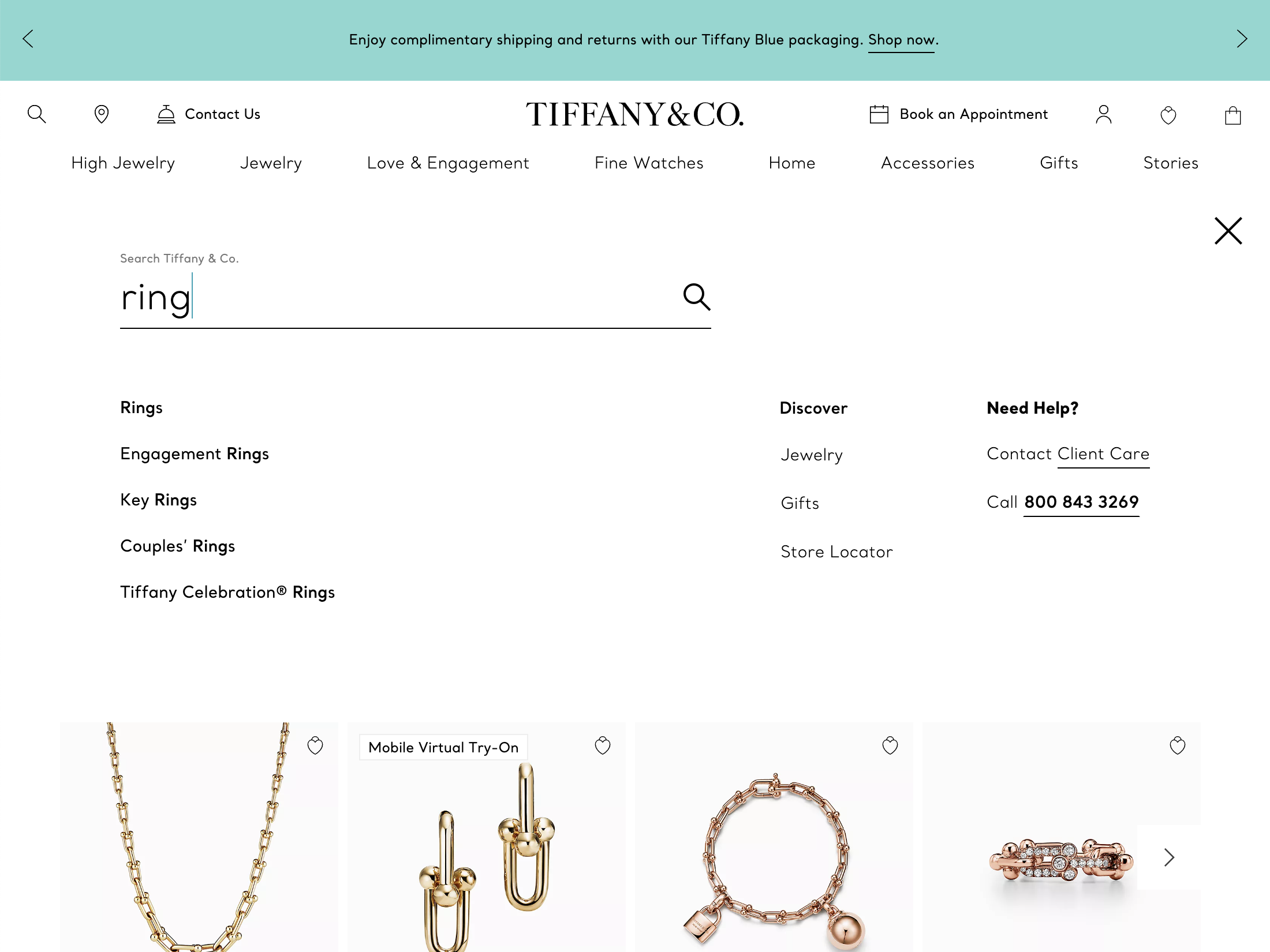Submit search with magnifier icon beside ring
The height and width of the screenshot is (952, 1270).
pos(697,297)
